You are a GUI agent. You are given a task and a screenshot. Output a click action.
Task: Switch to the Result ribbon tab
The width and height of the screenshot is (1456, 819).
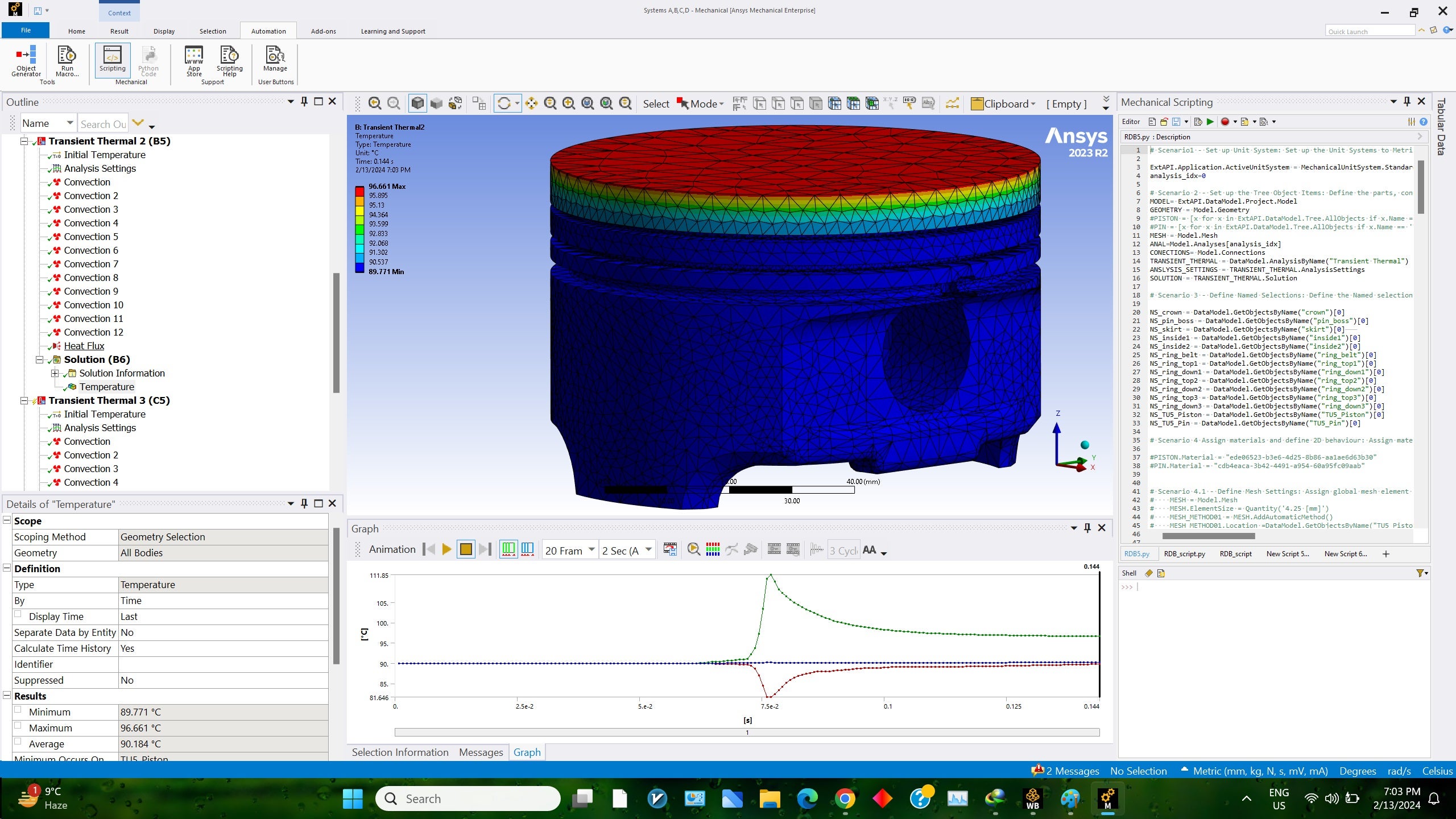tap(119, 31)
